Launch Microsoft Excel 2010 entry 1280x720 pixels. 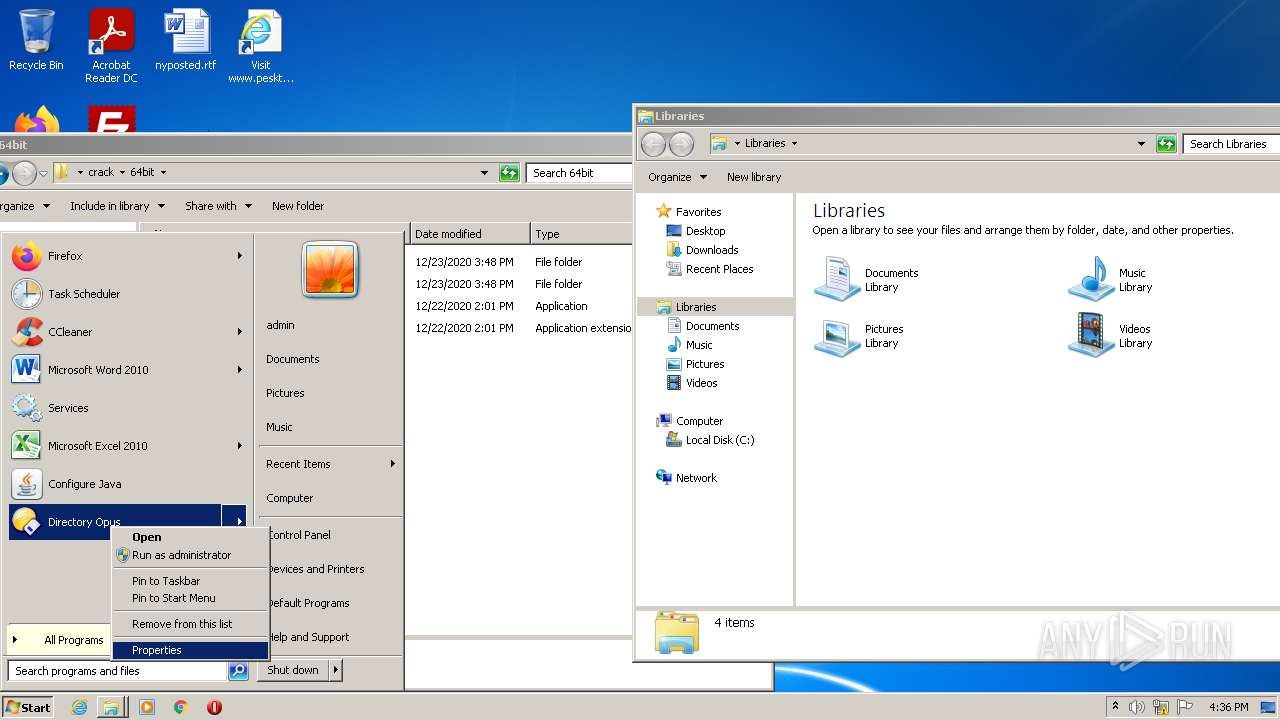pyautogui.click(x=127, y=446)
